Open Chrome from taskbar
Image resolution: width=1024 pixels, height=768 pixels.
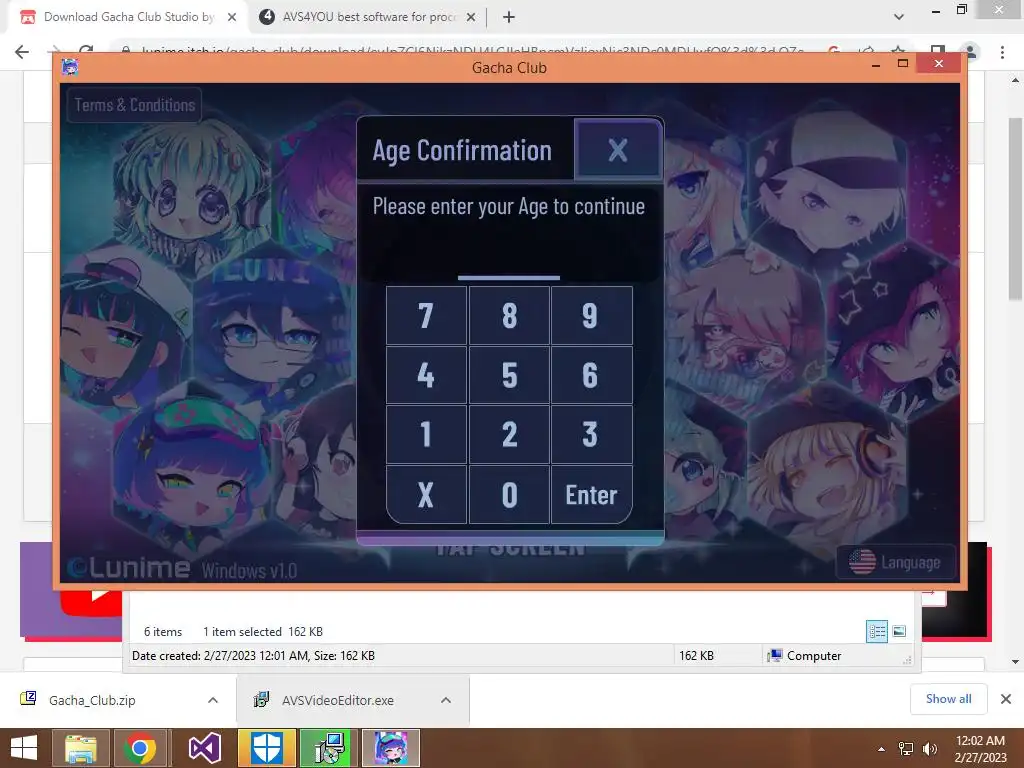point(139,748)
